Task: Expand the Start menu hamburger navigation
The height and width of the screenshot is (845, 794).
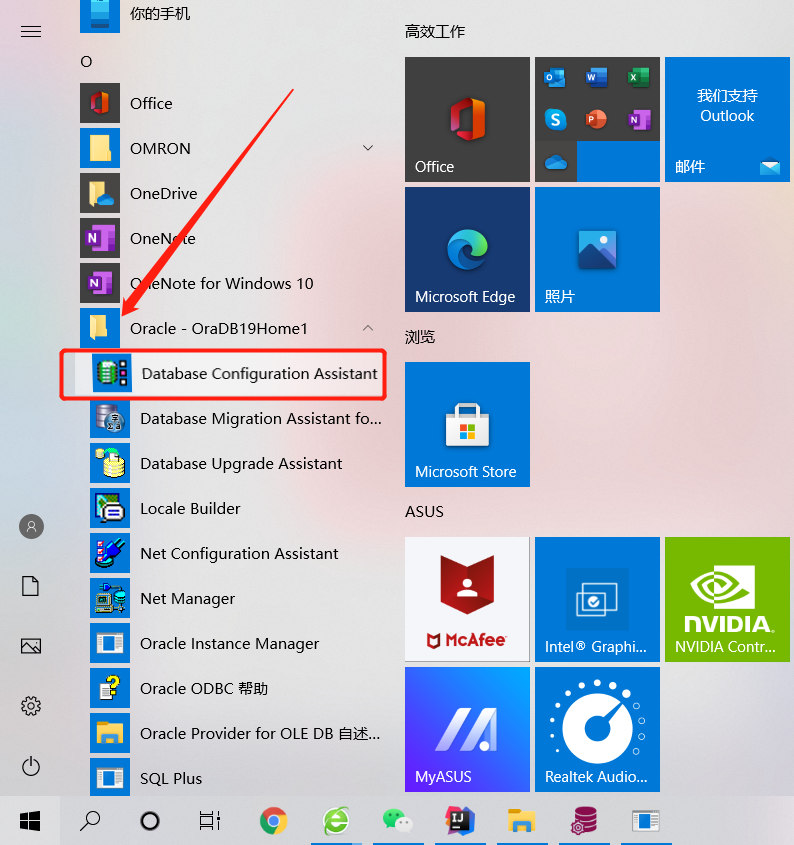Action: coord(31,32)
